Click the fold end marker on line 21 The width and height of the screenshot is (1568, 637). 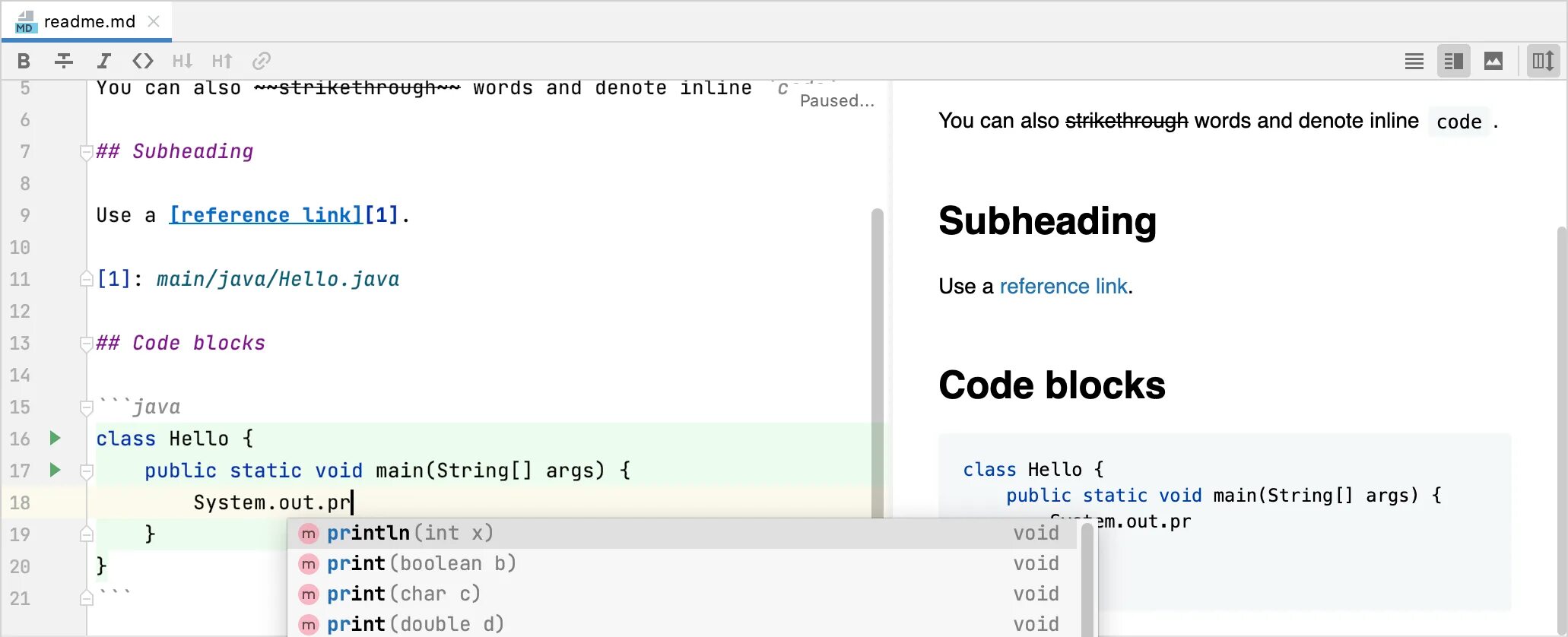pos(87,598)
